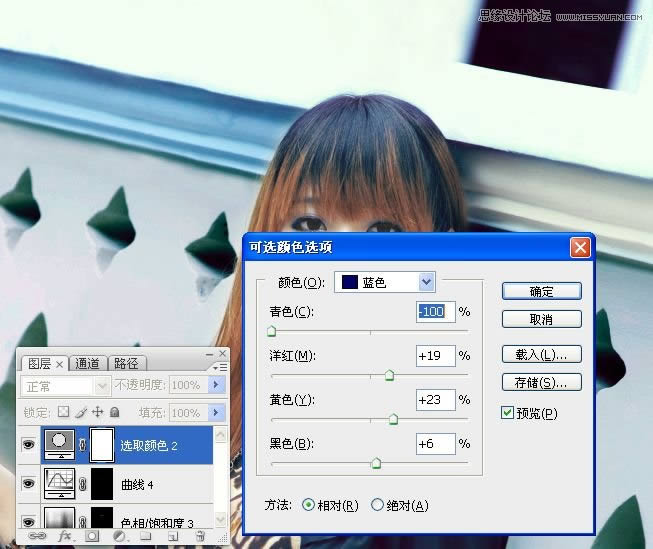
Task: Click the layer styles fx icon
Action: (66, 537)
